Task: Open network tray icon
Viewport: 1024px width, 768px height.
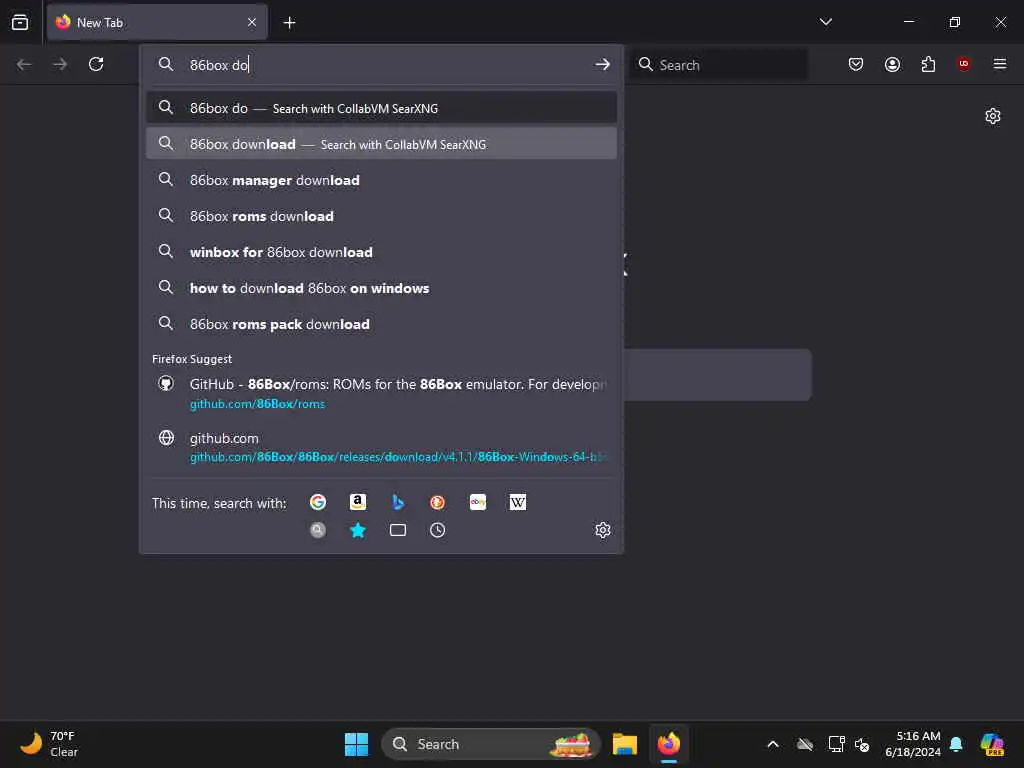Action: pyautogui.click(x=836, y=744)
